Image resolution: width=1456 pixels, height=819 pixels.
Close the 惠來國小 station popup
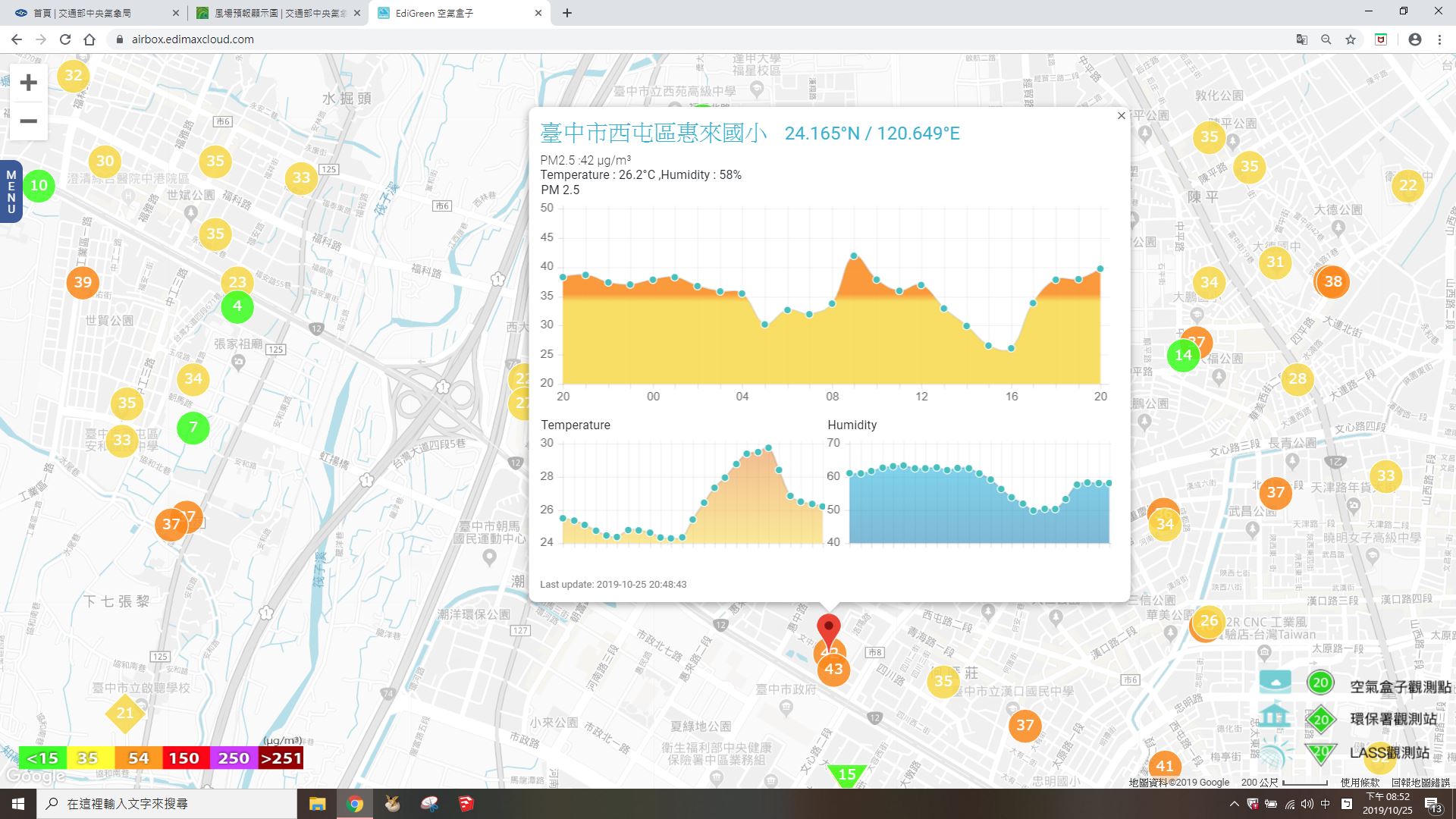coord(1121,116)
